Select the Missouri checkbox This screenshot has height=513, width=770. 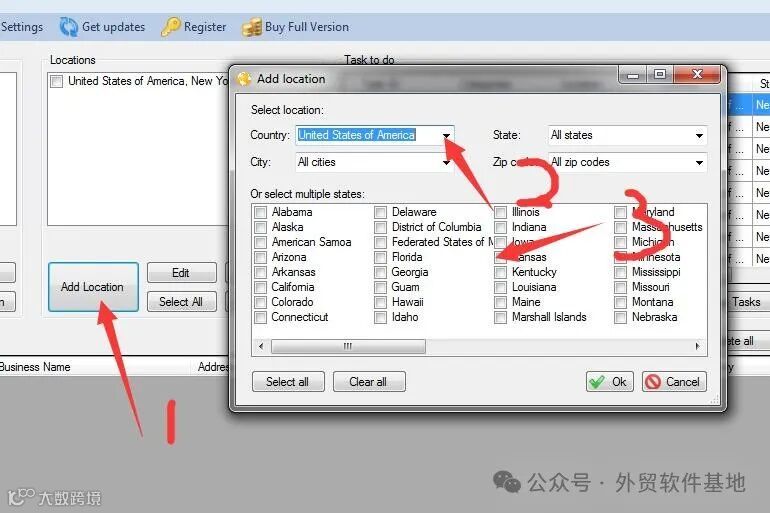pos(620,287)
